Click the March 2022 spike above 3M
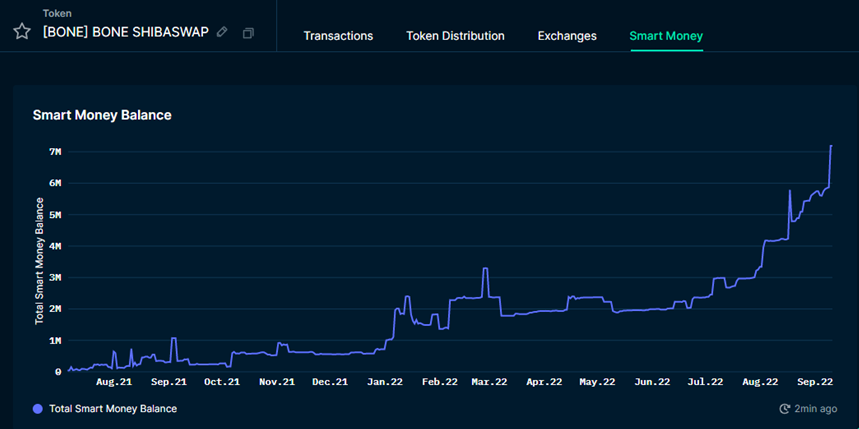 tap(485, 268)
